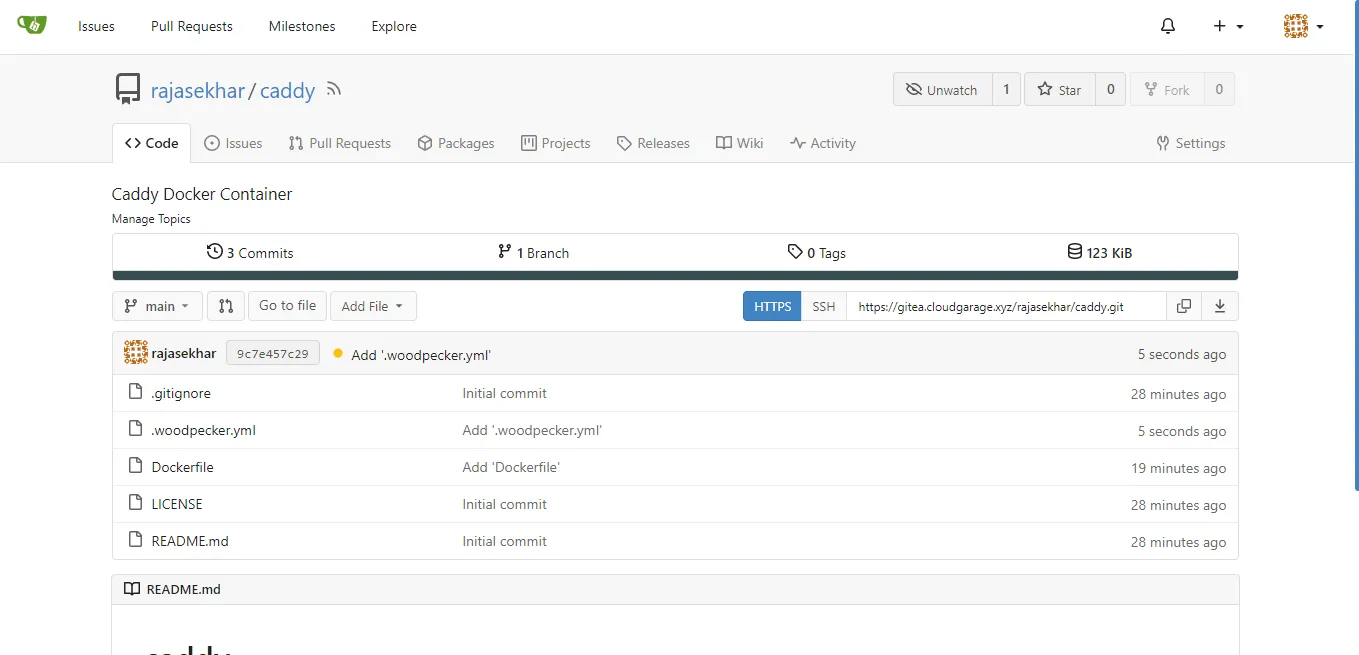Click the 19 minutes ago timestamp

tap(1178, 468)
